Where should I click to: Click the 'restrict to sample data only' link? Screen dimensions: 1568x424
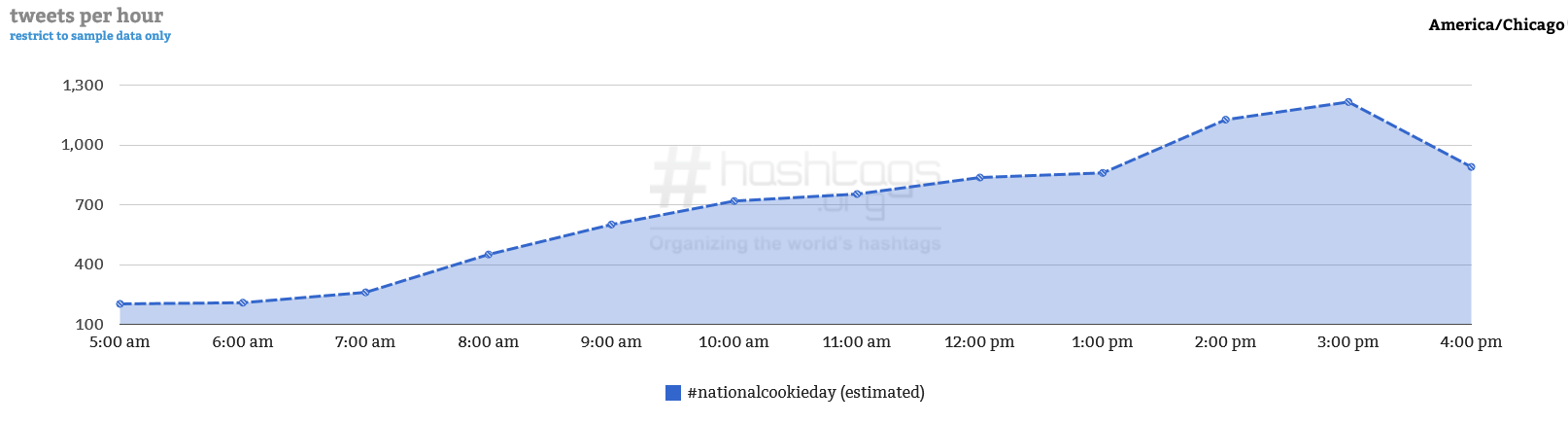click(x=90, y=36)
